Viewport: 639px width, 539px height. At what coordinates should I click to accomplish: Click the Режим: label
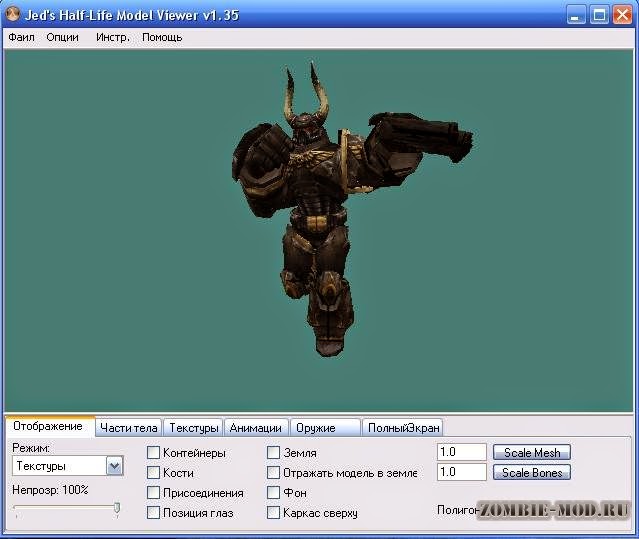pos(31,448)
